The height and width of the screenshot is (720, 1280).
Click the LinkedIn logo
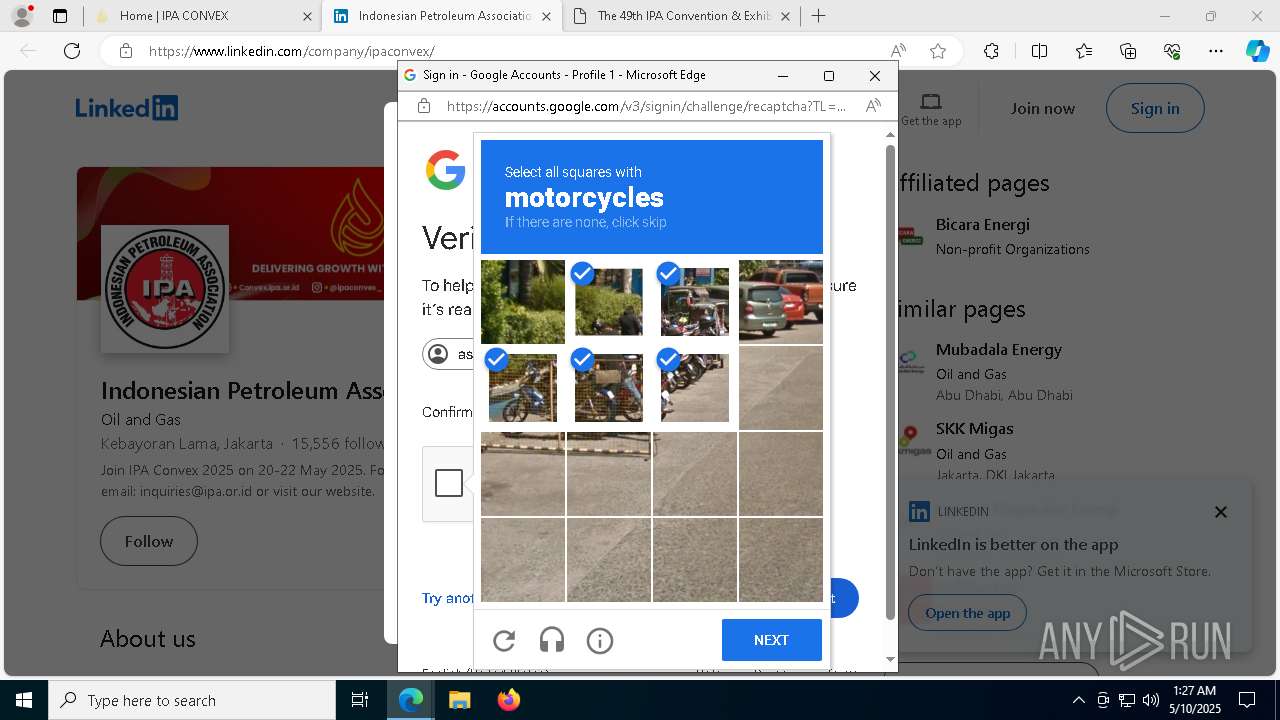(127, 108)
